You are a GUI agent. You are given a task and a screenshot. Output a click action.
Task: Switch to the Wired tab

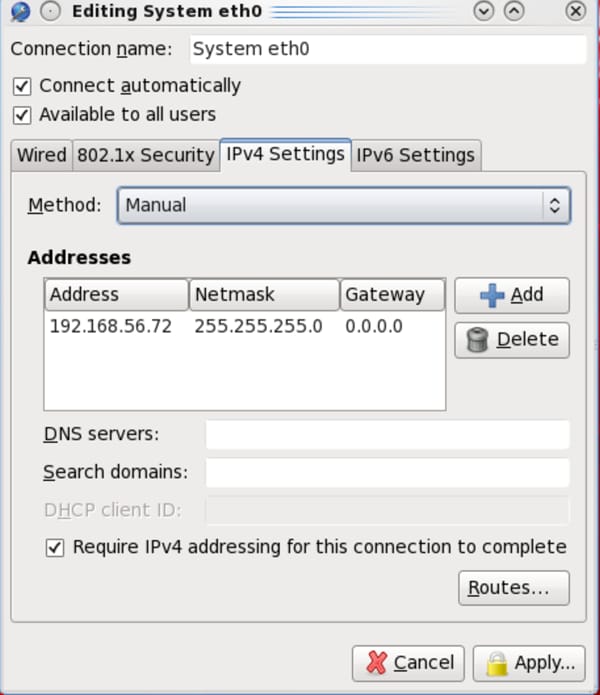(41, 156)
